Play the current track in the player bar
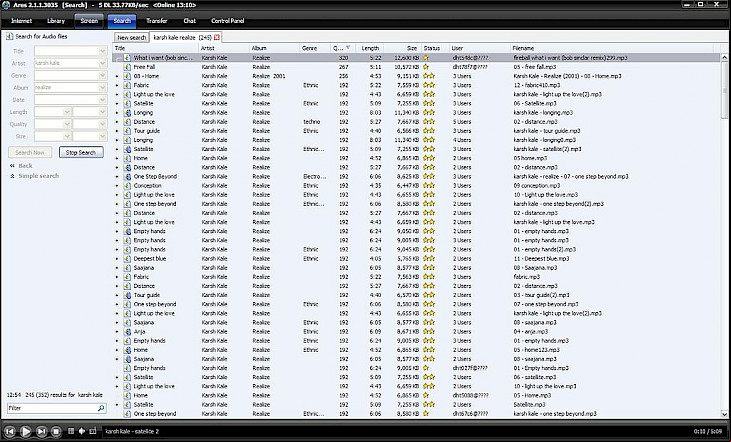Image resolution: width=731 pixels, height=442 pixels. click(26, 431)
